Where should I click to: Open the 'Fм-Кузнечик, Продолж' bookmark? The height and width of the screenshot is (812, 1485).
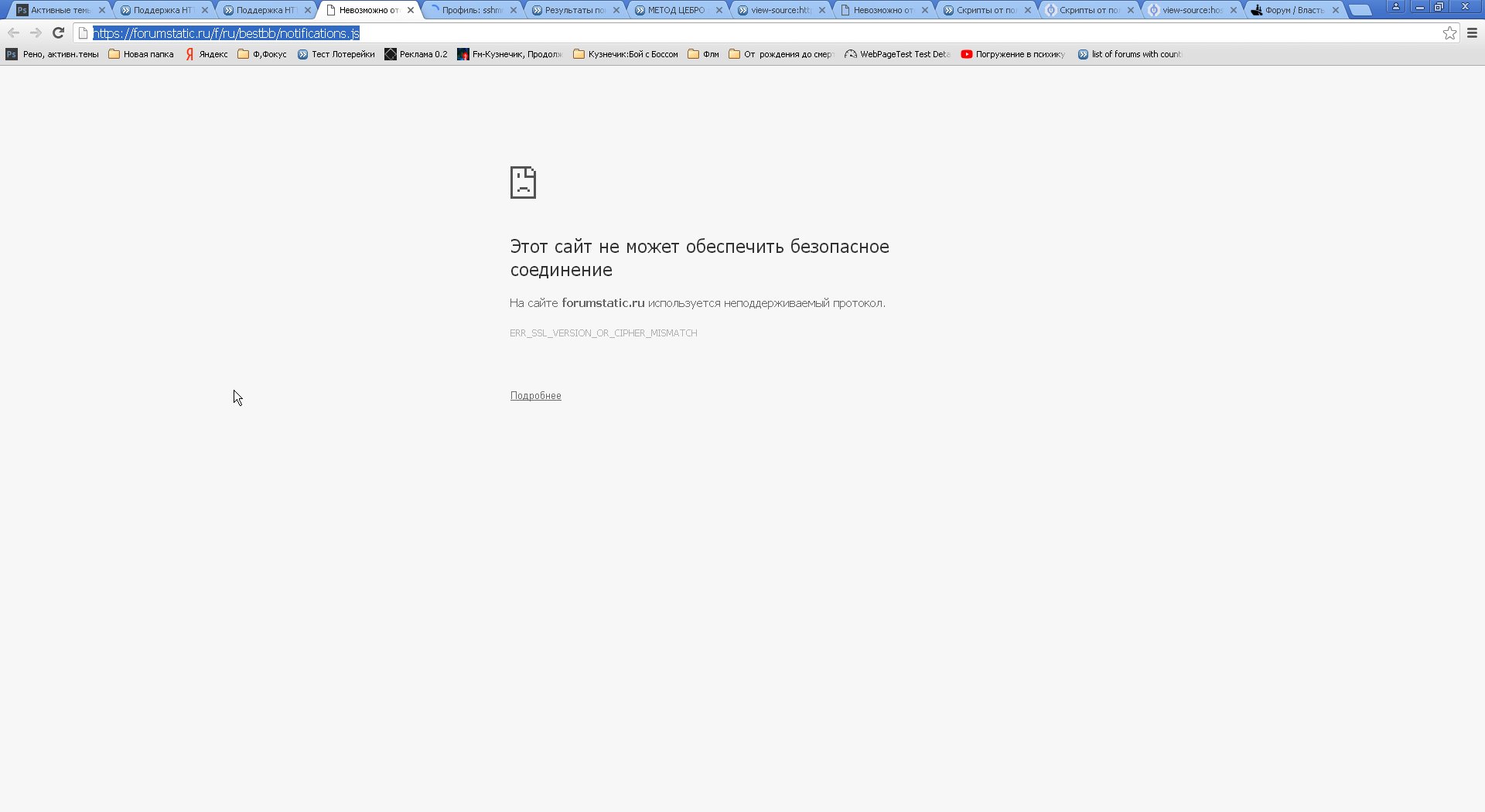click(510, 54)
